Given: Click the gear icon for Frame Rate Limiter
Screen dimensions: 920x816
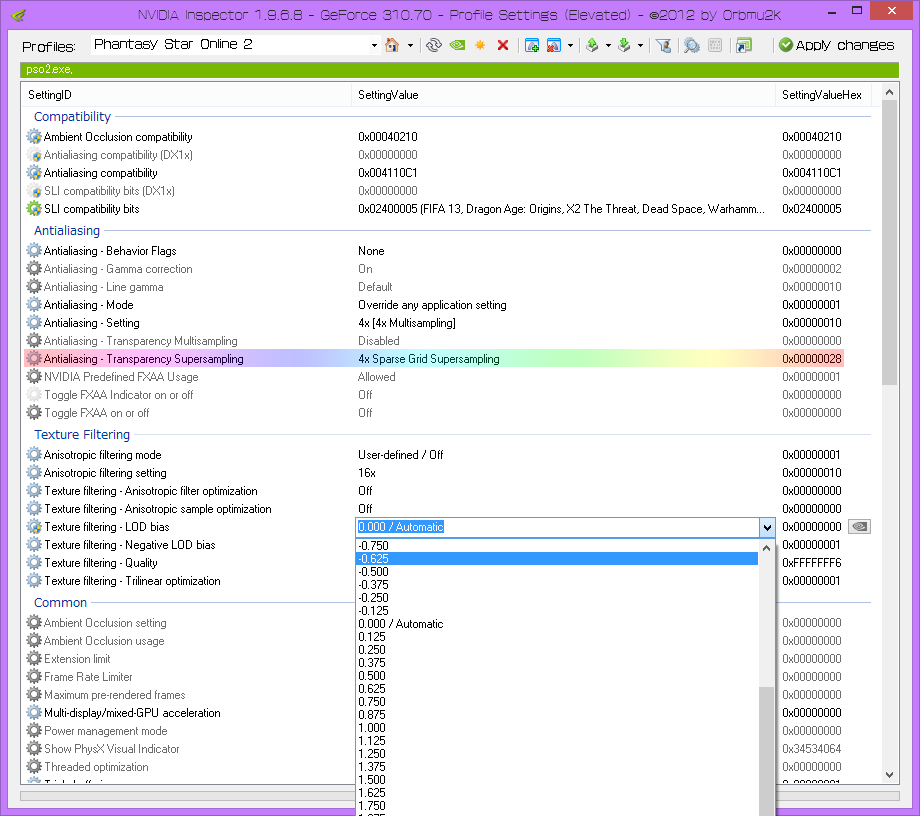Looking at the screenshot, I should pos(34,677).
